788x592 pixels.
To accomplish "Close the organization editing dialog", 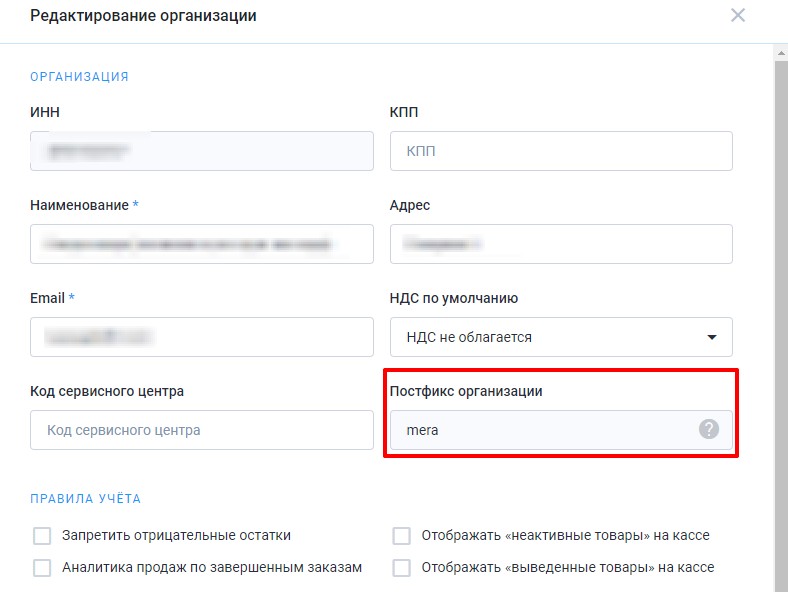I will 738,16.
